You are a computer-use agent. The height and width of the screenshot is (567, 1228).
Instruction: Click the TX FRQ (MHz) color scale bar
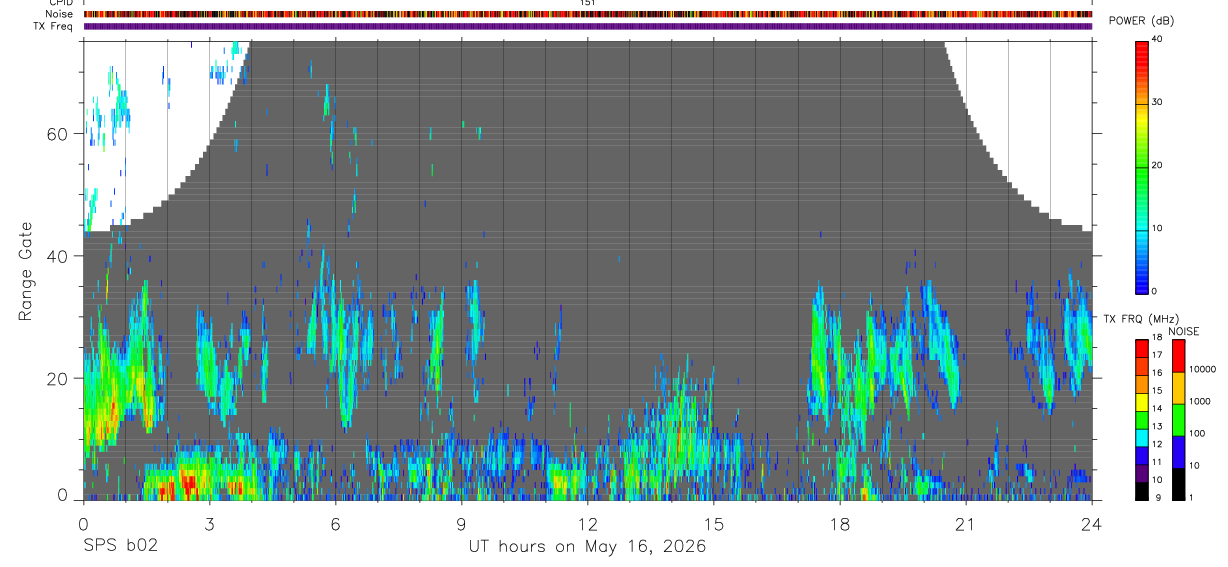[1141, 420]
